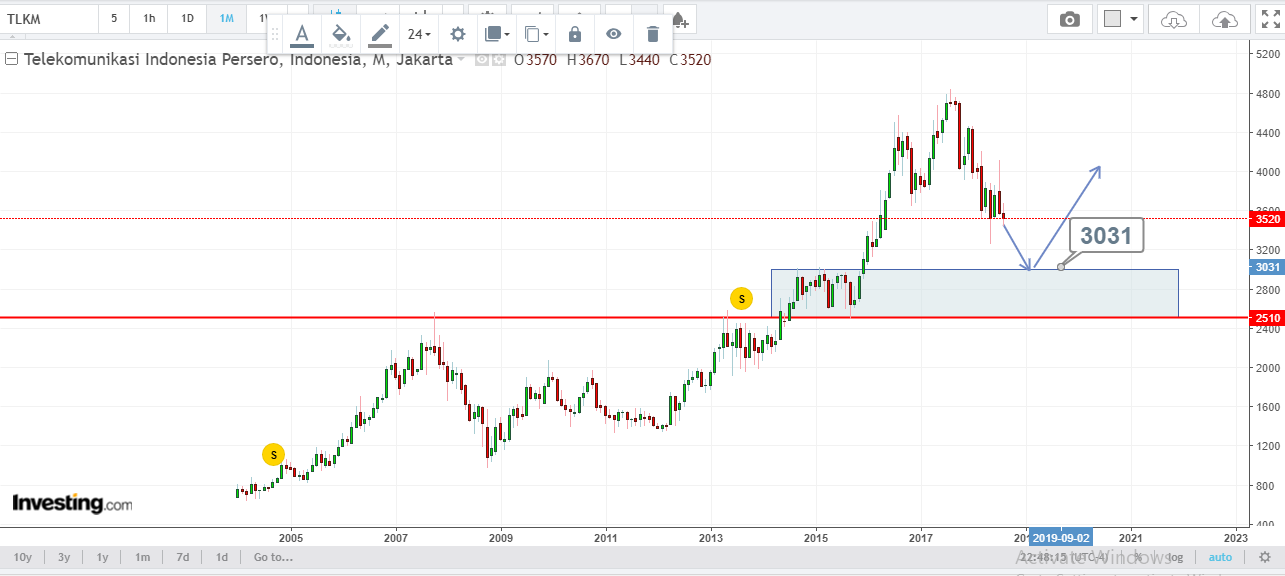Open the chart layout square dropdown
Screen dimensions: 1285x576
click(x=1122, y=19)
